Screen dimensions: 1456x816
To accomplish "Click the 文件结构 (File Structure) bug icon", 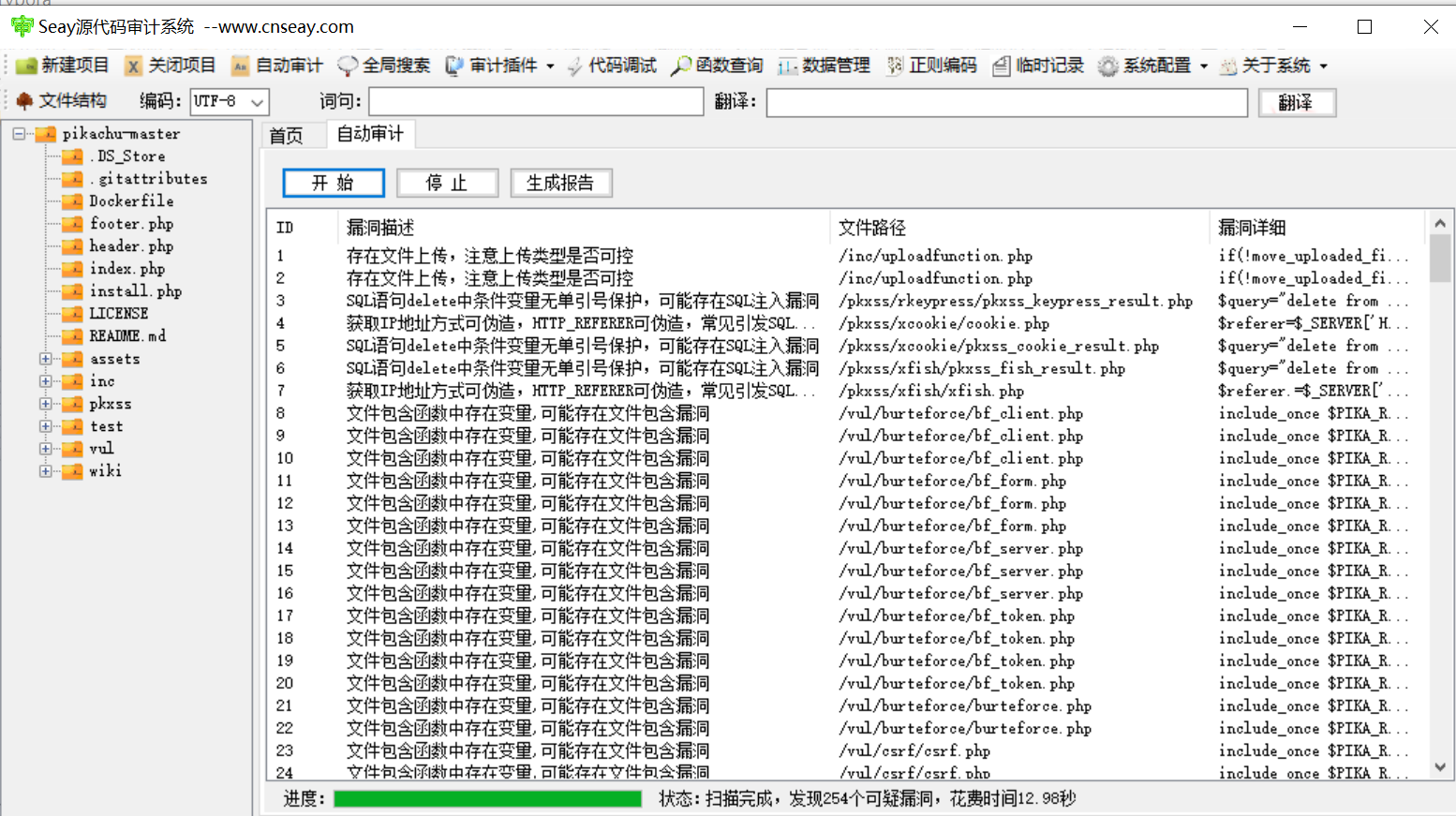I will (24, 101).
